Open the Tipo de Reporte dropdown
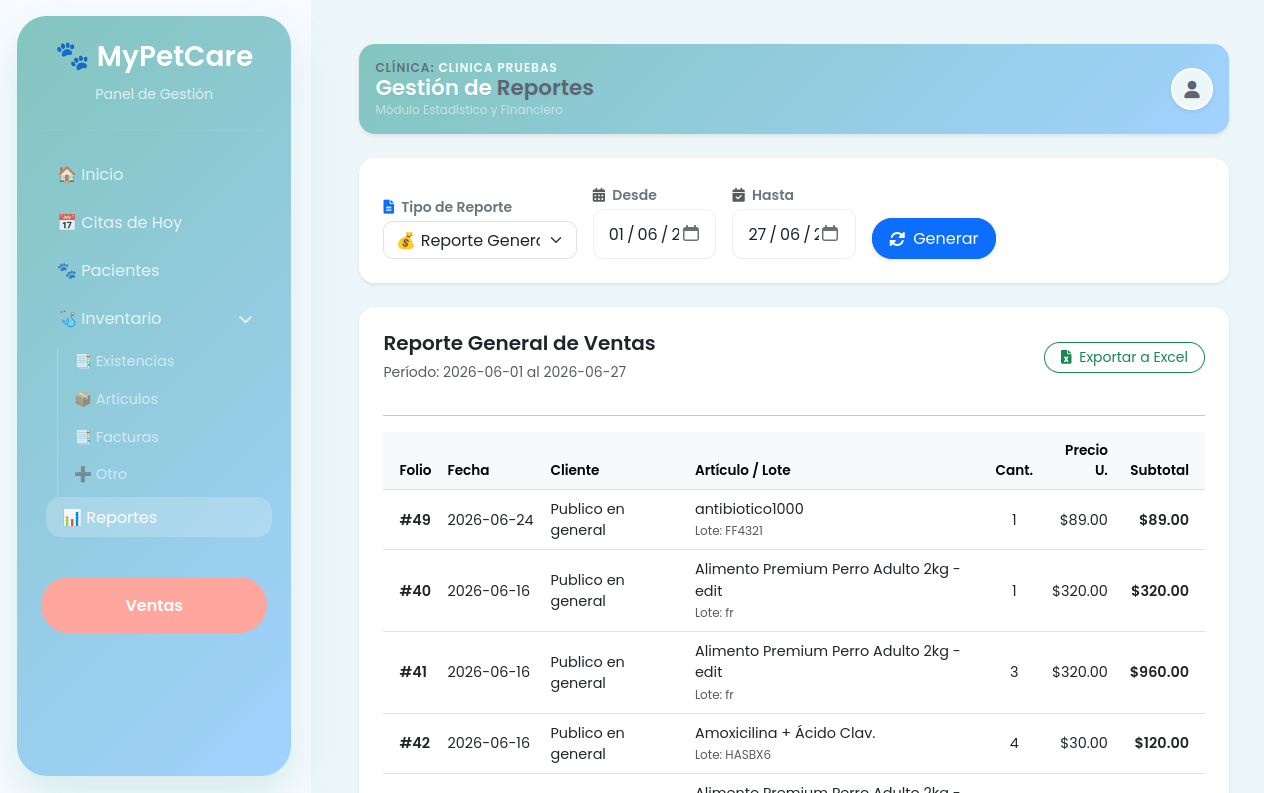Viewport: 1264px width, 793px height. 480,240
